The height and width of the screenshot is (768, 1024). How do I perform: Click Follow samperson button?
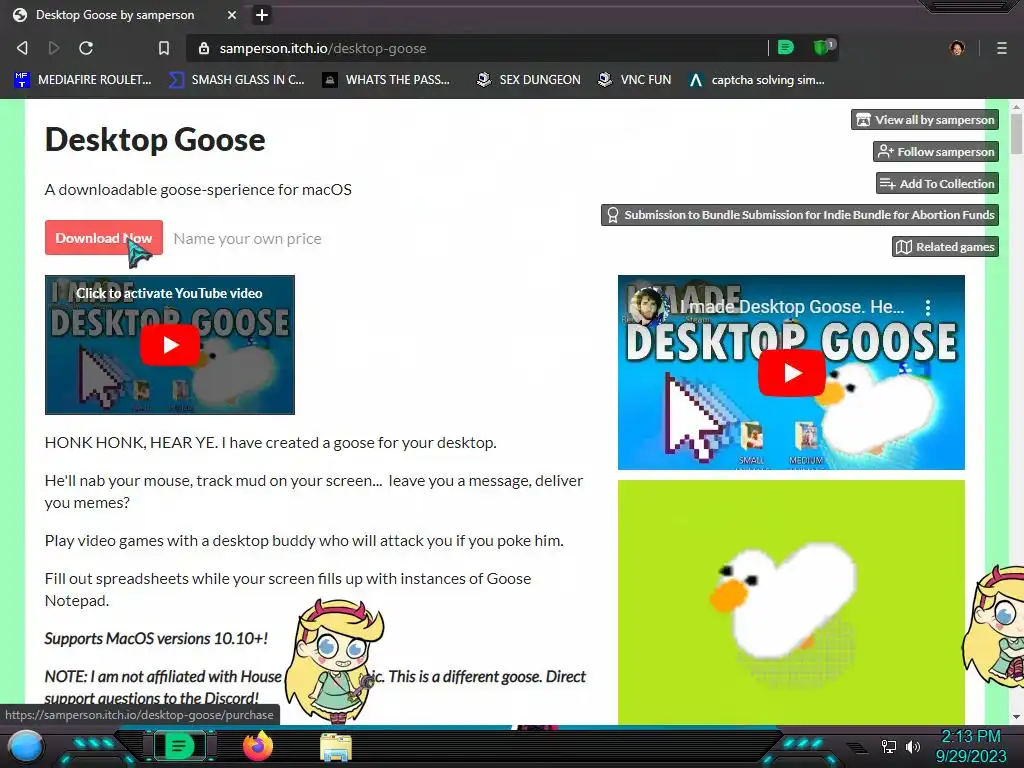(936, 152)
